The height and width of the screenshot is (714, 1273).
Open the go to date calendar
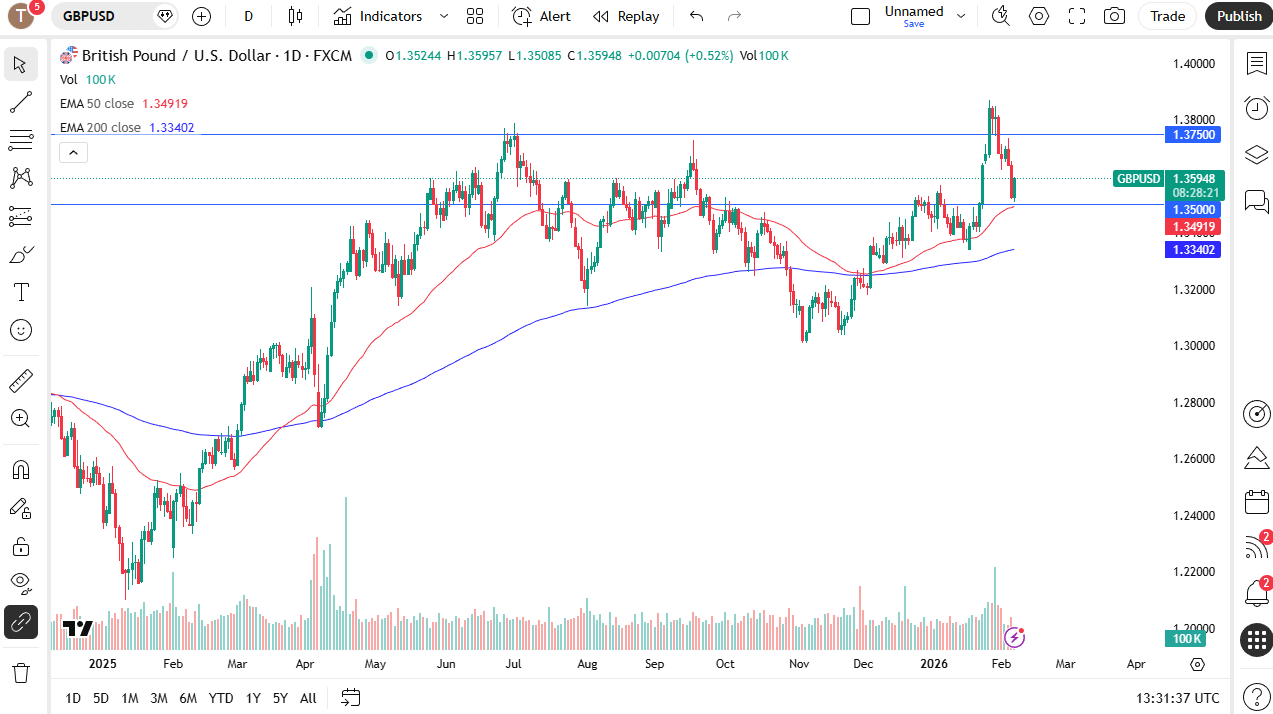(x=350, y=697)
